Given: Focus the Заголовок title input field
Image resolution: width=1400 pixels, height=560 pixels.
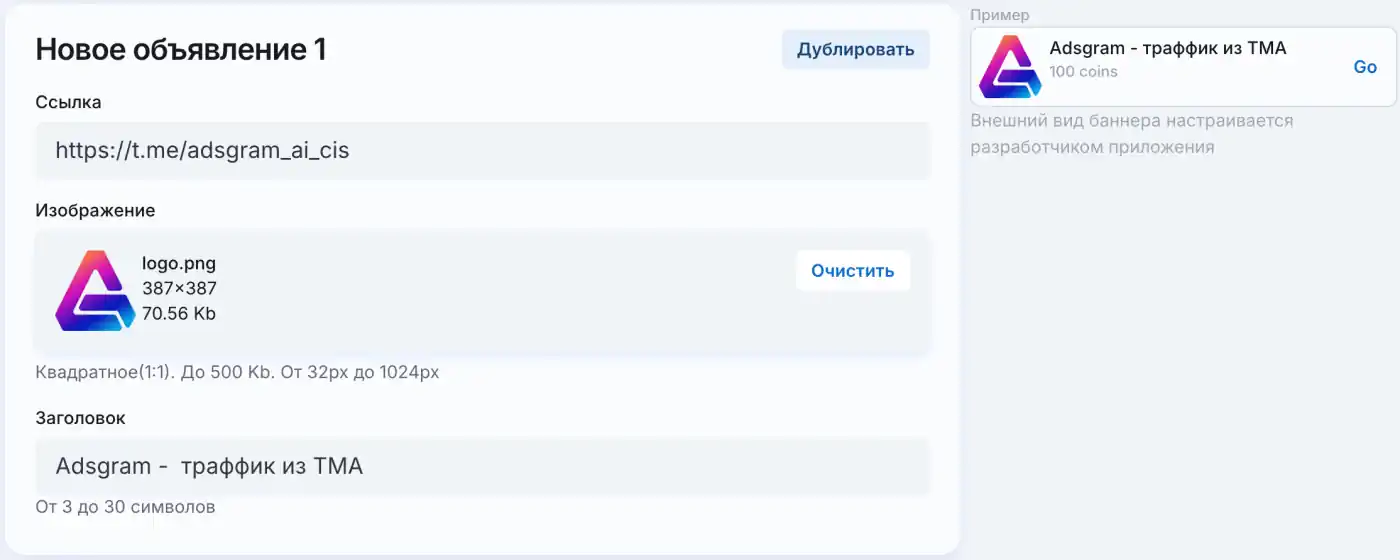Looking at the screenshot, I should (x=482, y=466).
